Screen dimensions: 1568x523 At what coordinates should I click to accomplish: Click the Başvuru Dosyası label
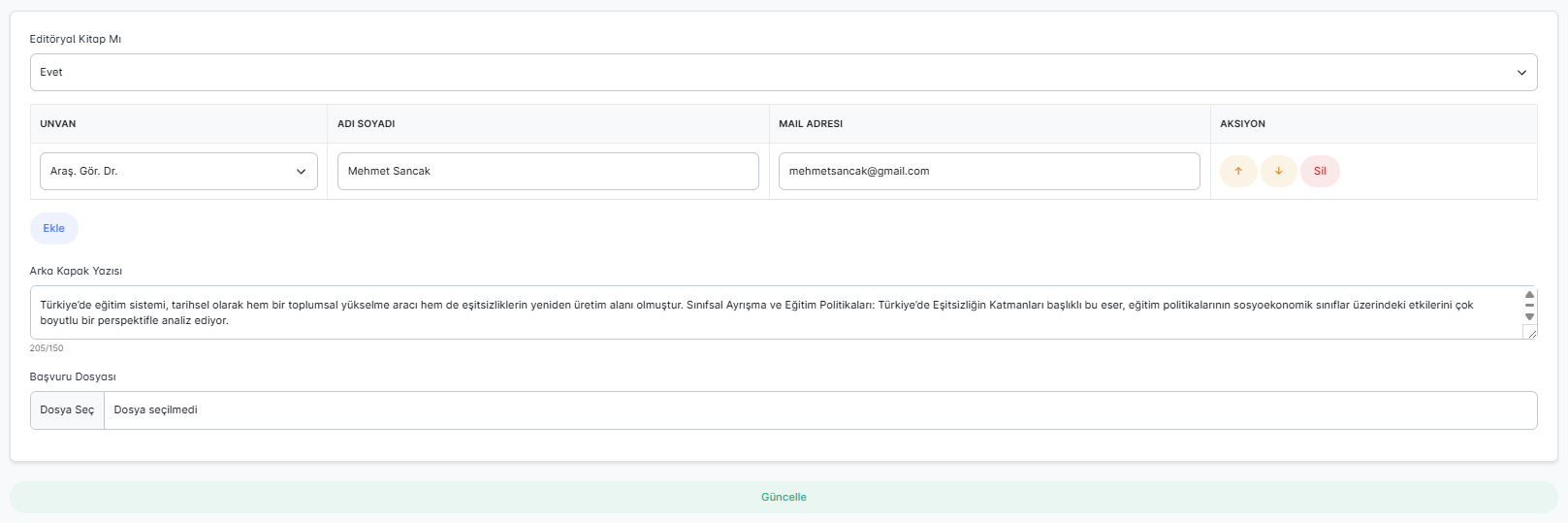(x=73, y=377)
